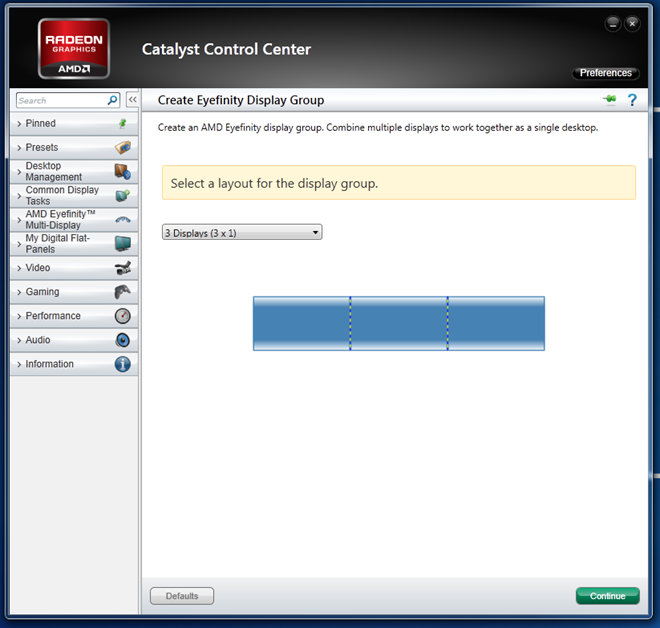This screenshot has height=628, width=660.
Task: Click the Common Display Tasks icon
Action: (122, 195)
